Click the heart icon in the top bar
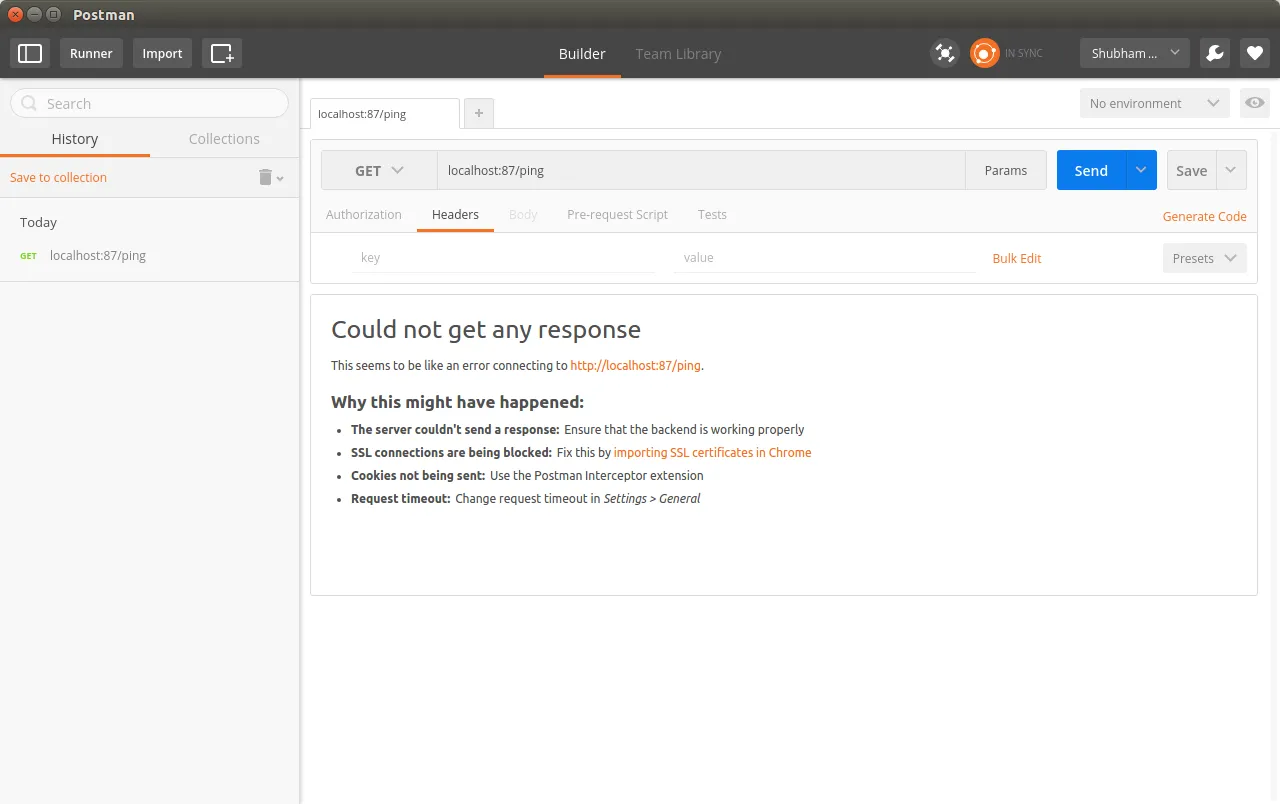 pos(1255,53)
